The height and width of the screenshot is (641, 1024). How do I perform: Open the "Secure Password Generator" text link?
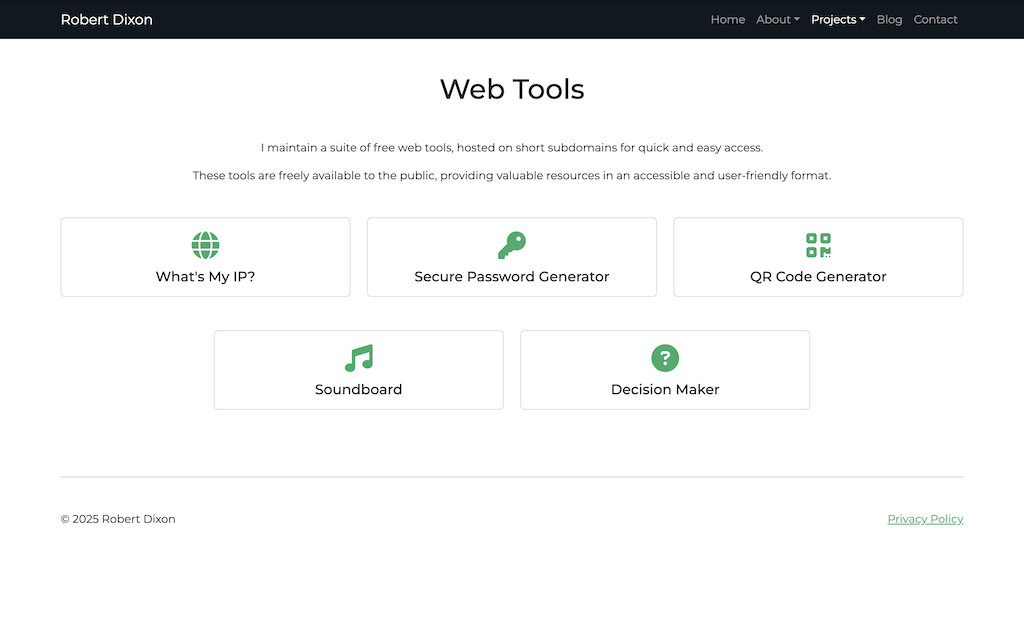(511, 277)
